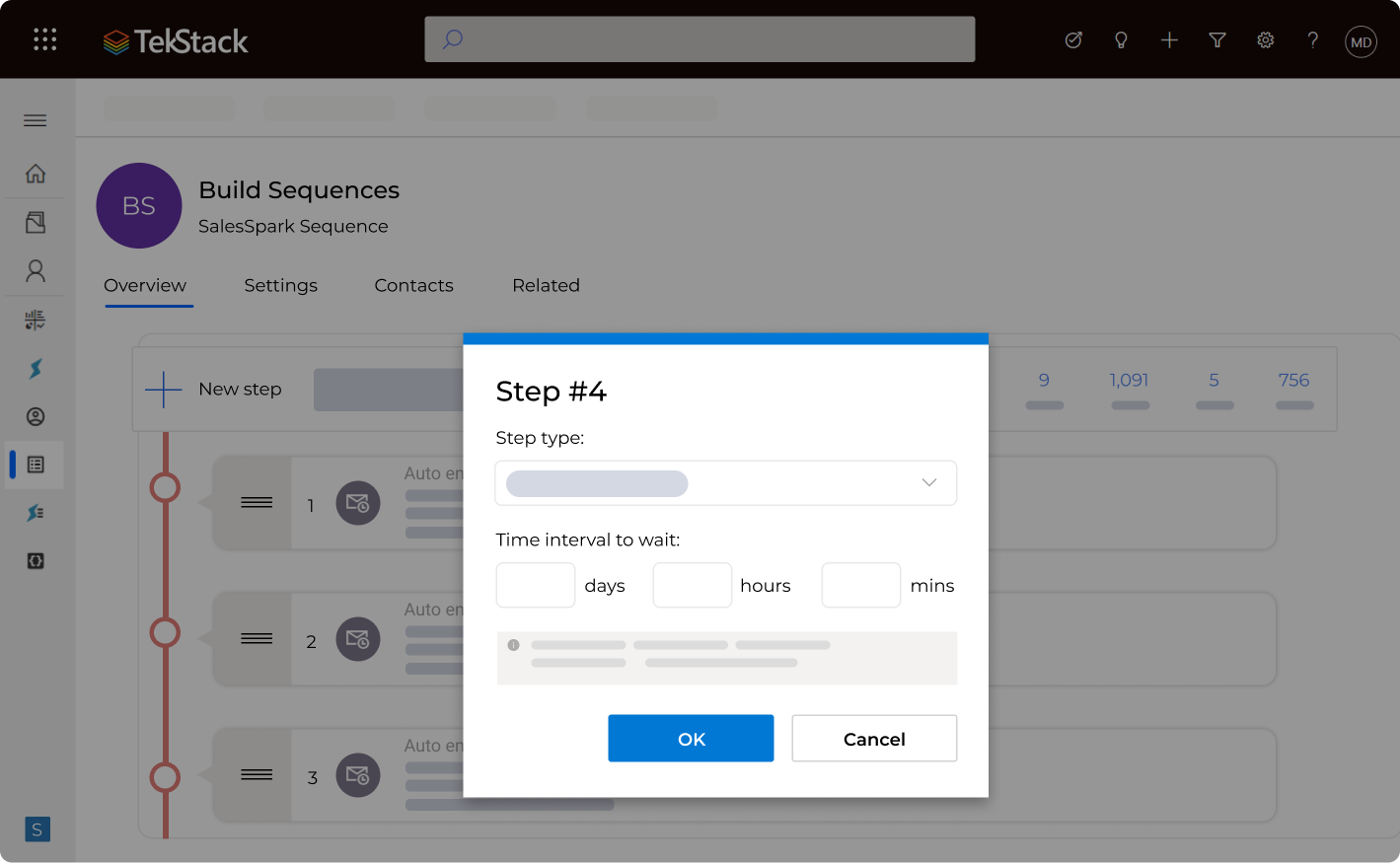Click the highlighted sequences list icon in sidebar
The image size is (1400, 863).
tap(35, 464)
